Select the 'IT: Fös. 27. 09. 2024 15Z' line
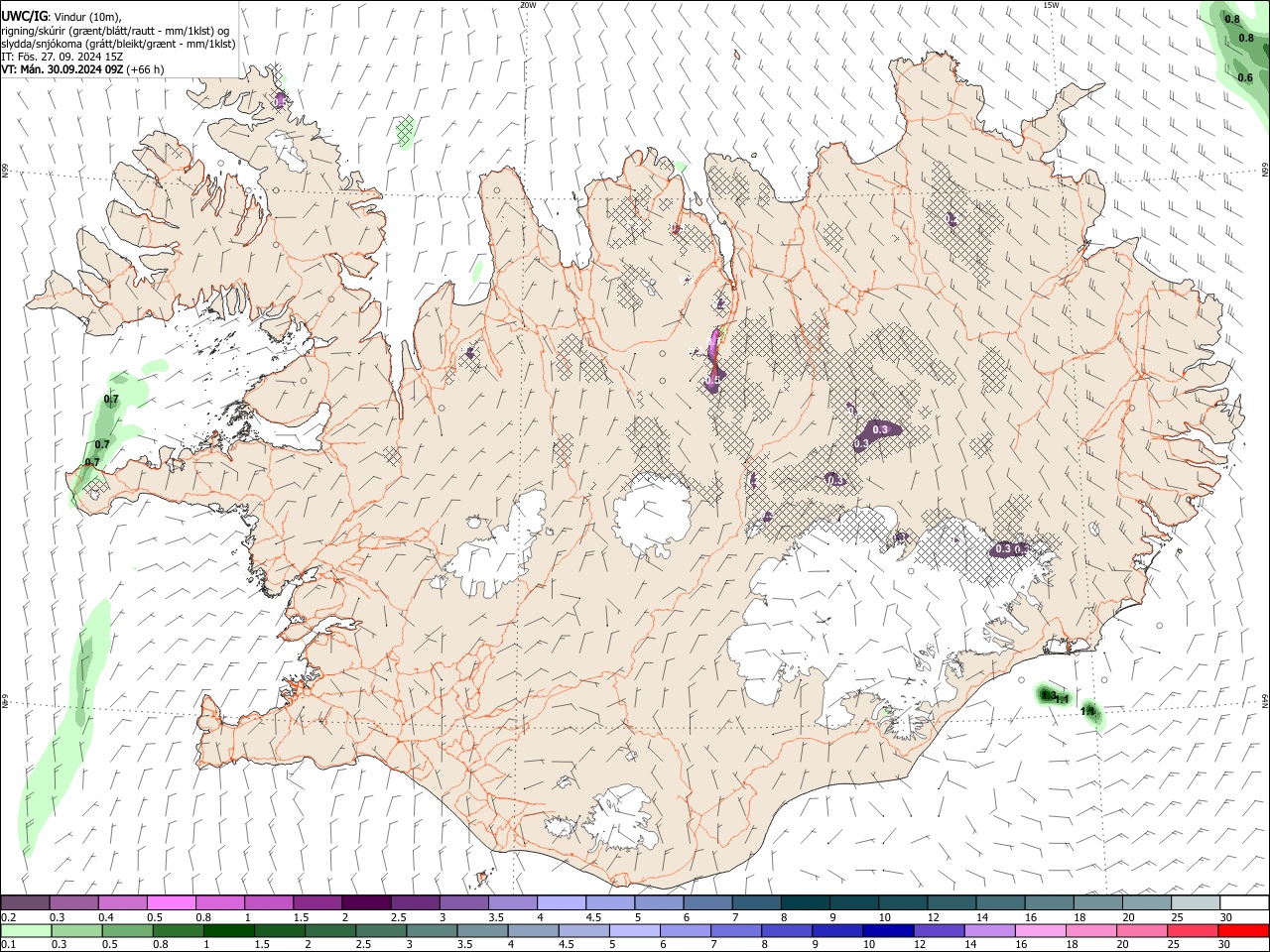Screen dimensions: 1270x952 pos(62,57)
